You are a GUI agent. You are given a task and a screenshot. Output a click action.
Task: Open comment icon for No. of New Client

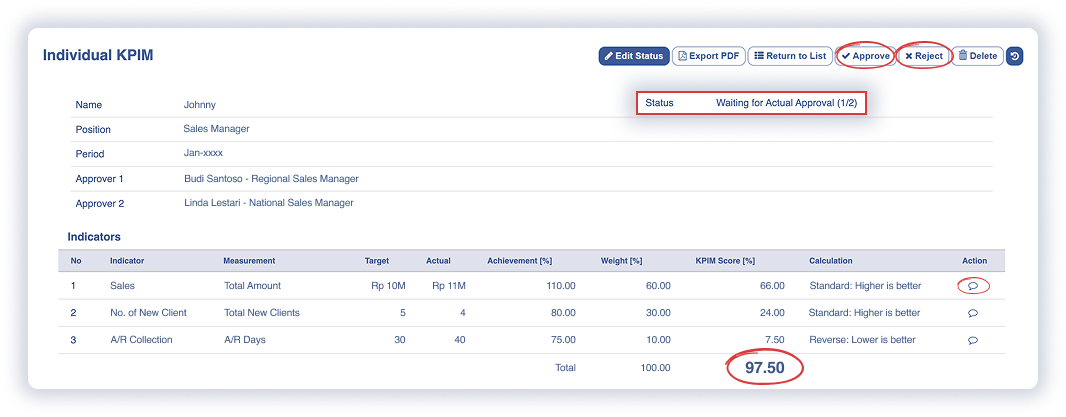tap(973, 313)
